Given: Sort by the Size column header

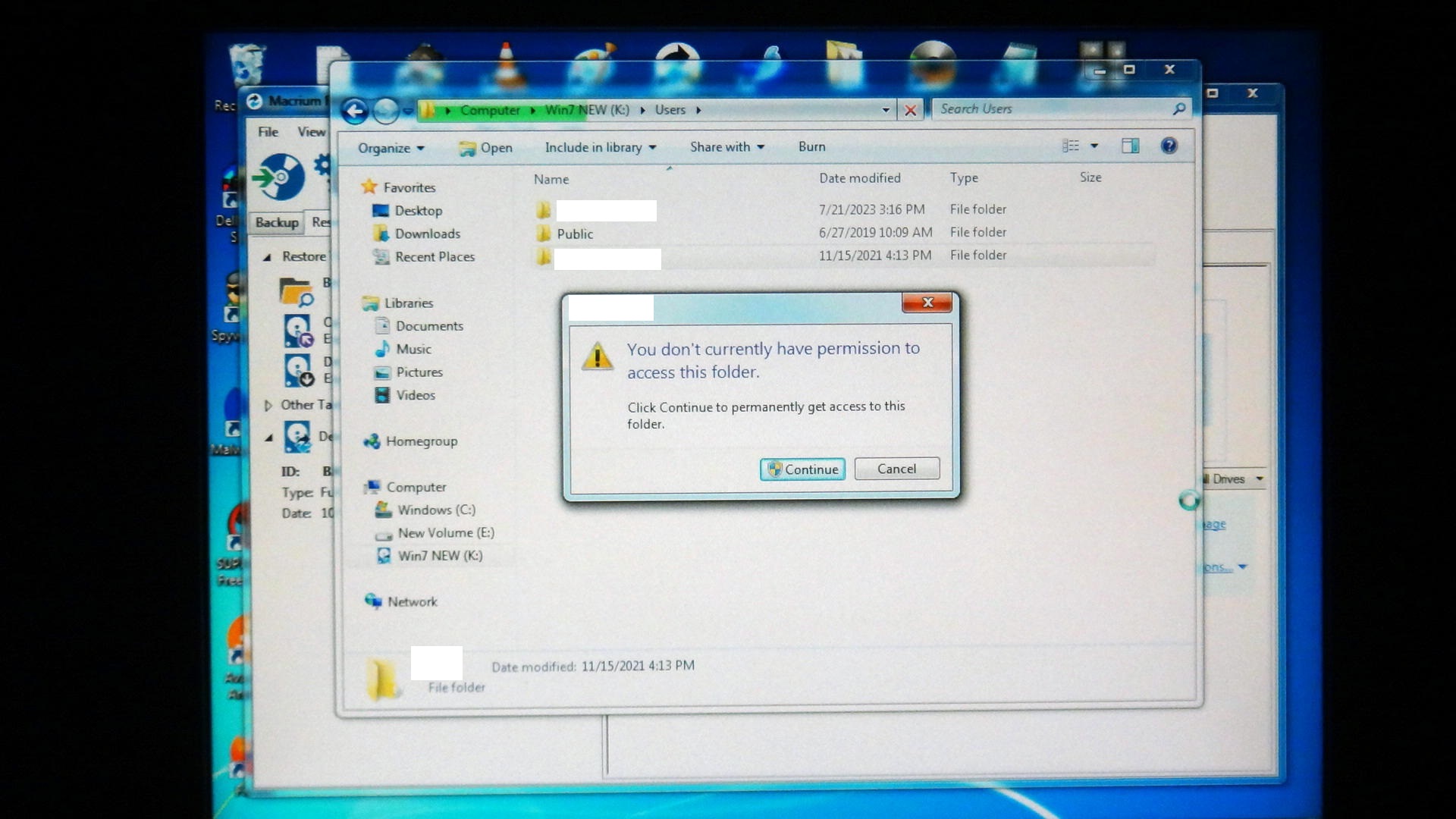Looking at the screenshot, I should pyautogui.click(x=1090, y=177).
